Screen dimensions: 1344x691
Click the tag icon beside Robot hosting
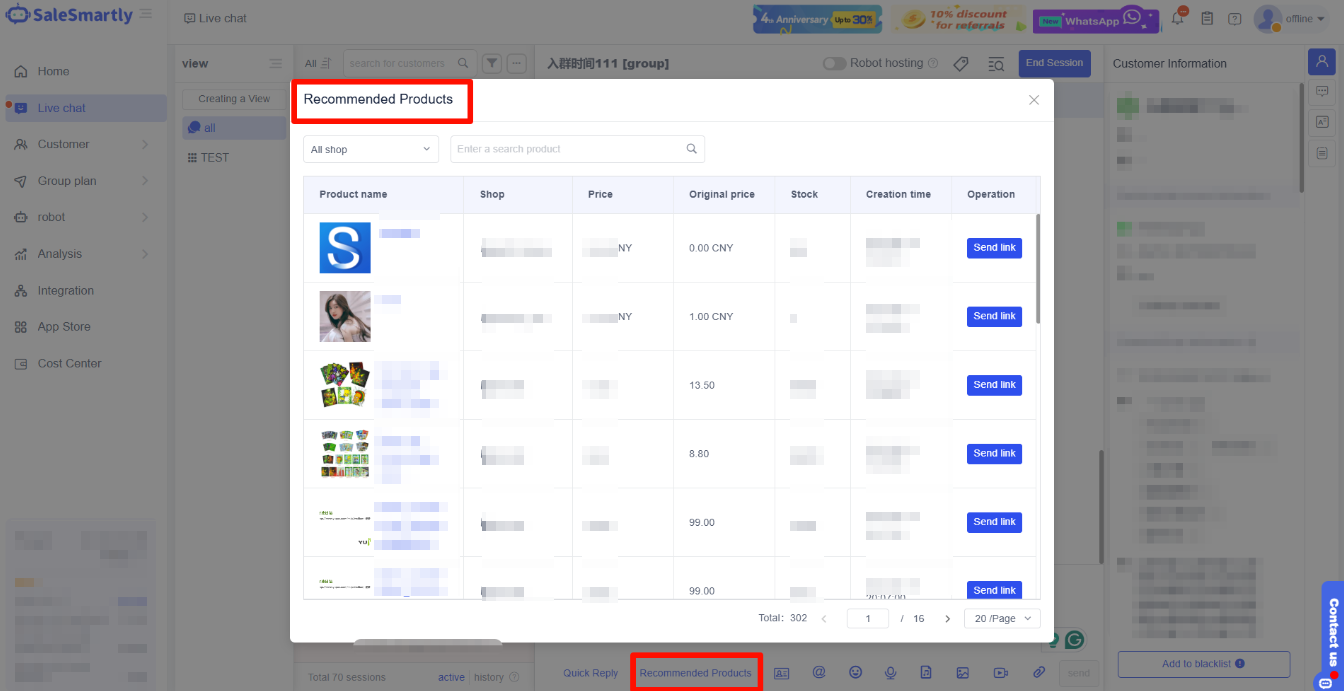tap(961, 63)
